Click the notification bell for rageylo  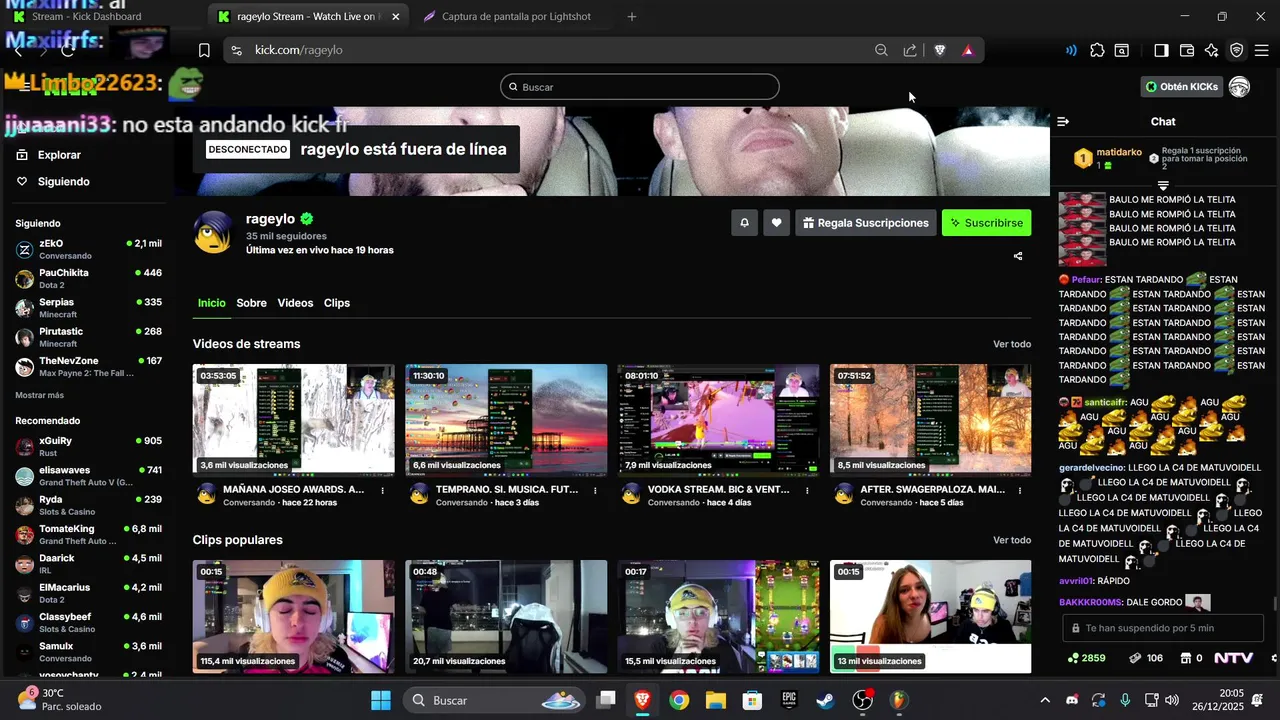point(744,223)
